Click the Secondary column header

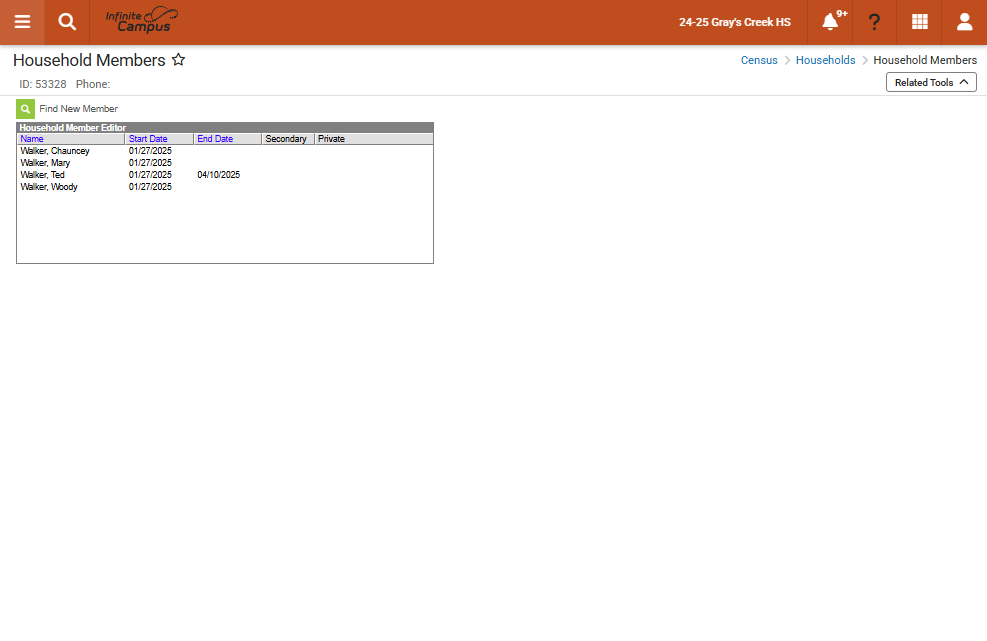click(x=286, y=139)
